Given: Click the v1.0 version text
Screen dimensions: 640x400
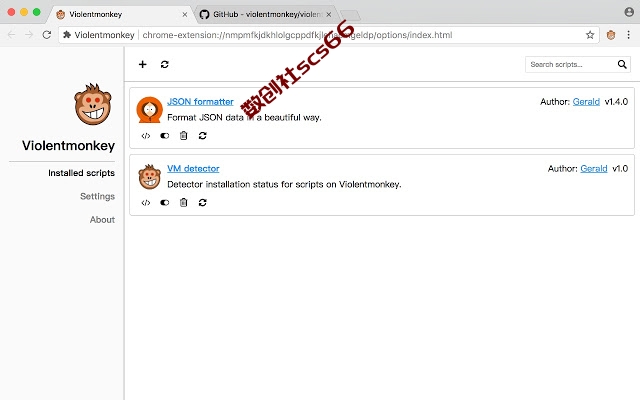Looking at the screenshot, I should pyautogui.click(x=620, y=169).
